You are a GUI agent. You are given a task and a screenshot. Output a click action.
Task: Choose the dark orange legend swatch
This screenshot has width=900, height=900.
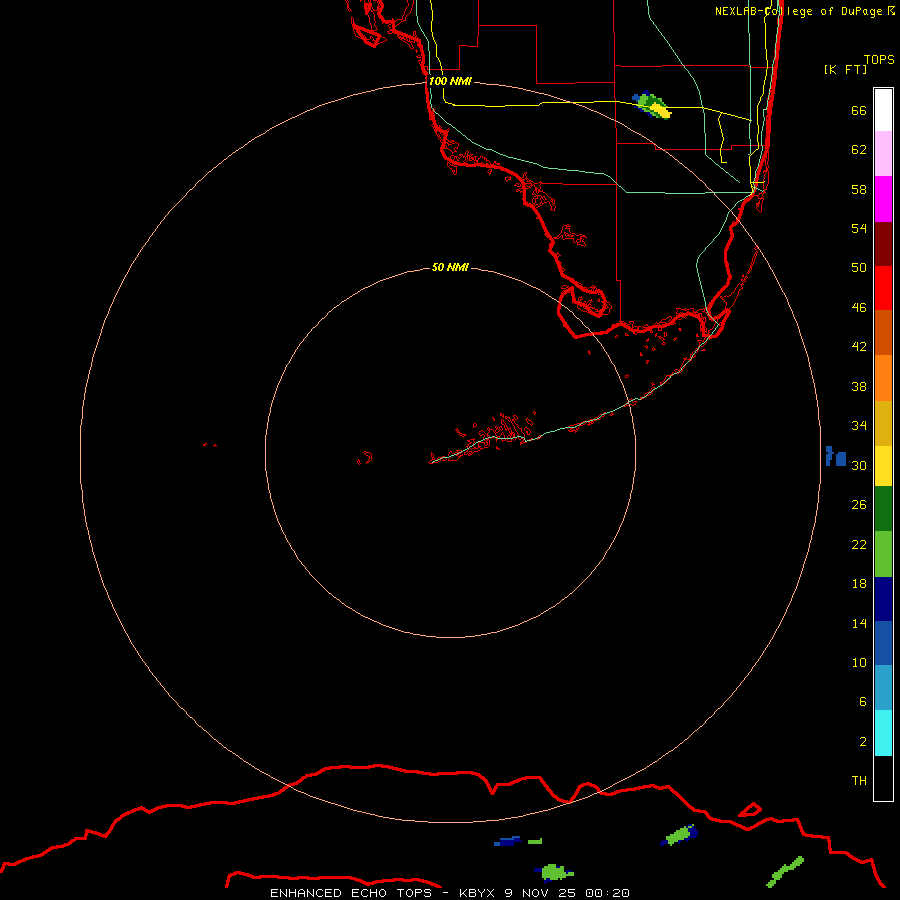[883, 333]
